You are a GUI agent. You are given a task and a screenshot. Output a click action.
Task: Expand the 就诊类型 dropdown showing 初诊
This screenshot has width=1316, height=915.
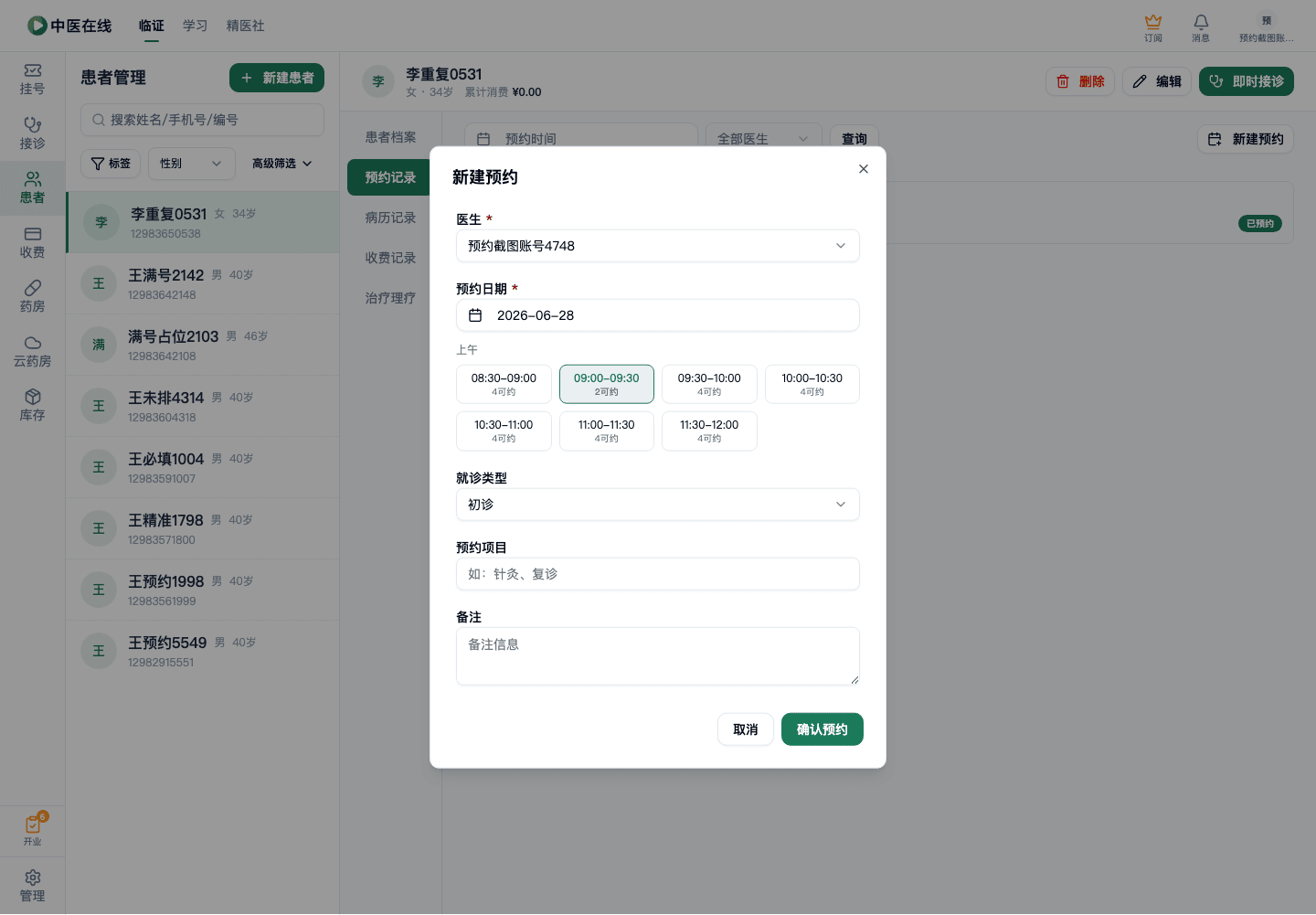point(658,505)
